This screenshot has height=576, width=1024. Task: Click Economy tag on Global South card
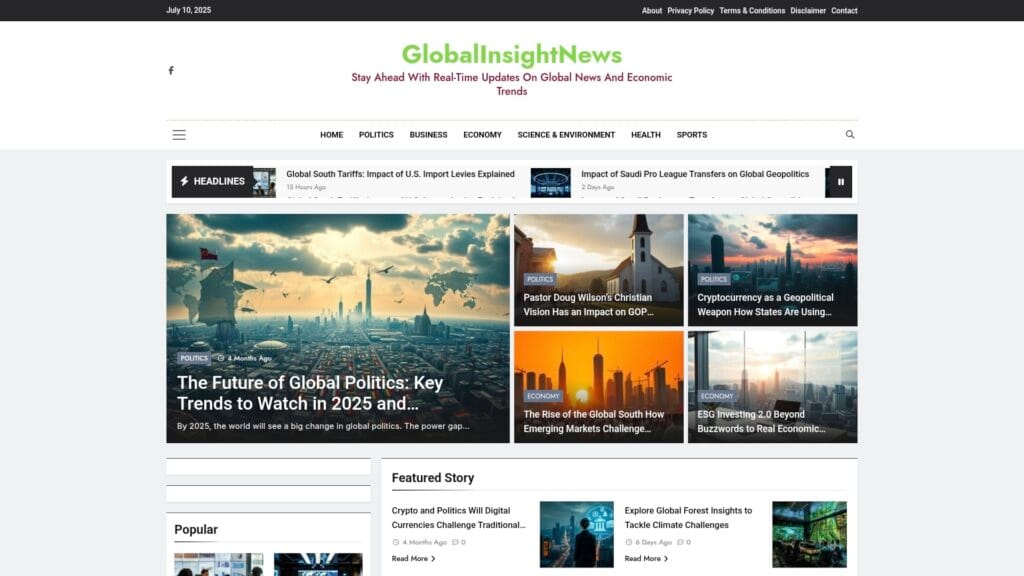543,396
